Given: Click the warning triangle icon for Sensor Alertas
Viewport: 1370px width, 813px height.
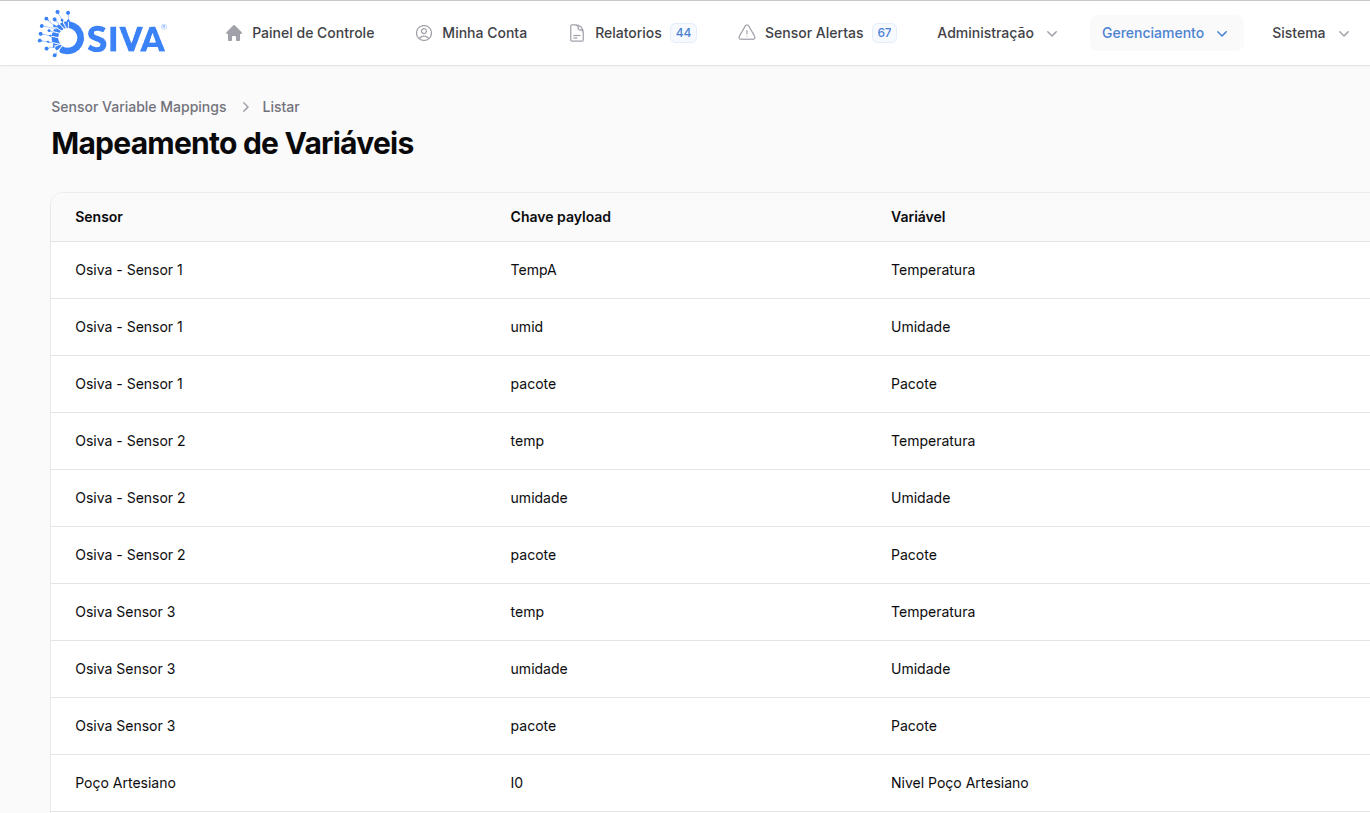Looking at the screenshot, I should pyautogui.click(x=747, y=33).
